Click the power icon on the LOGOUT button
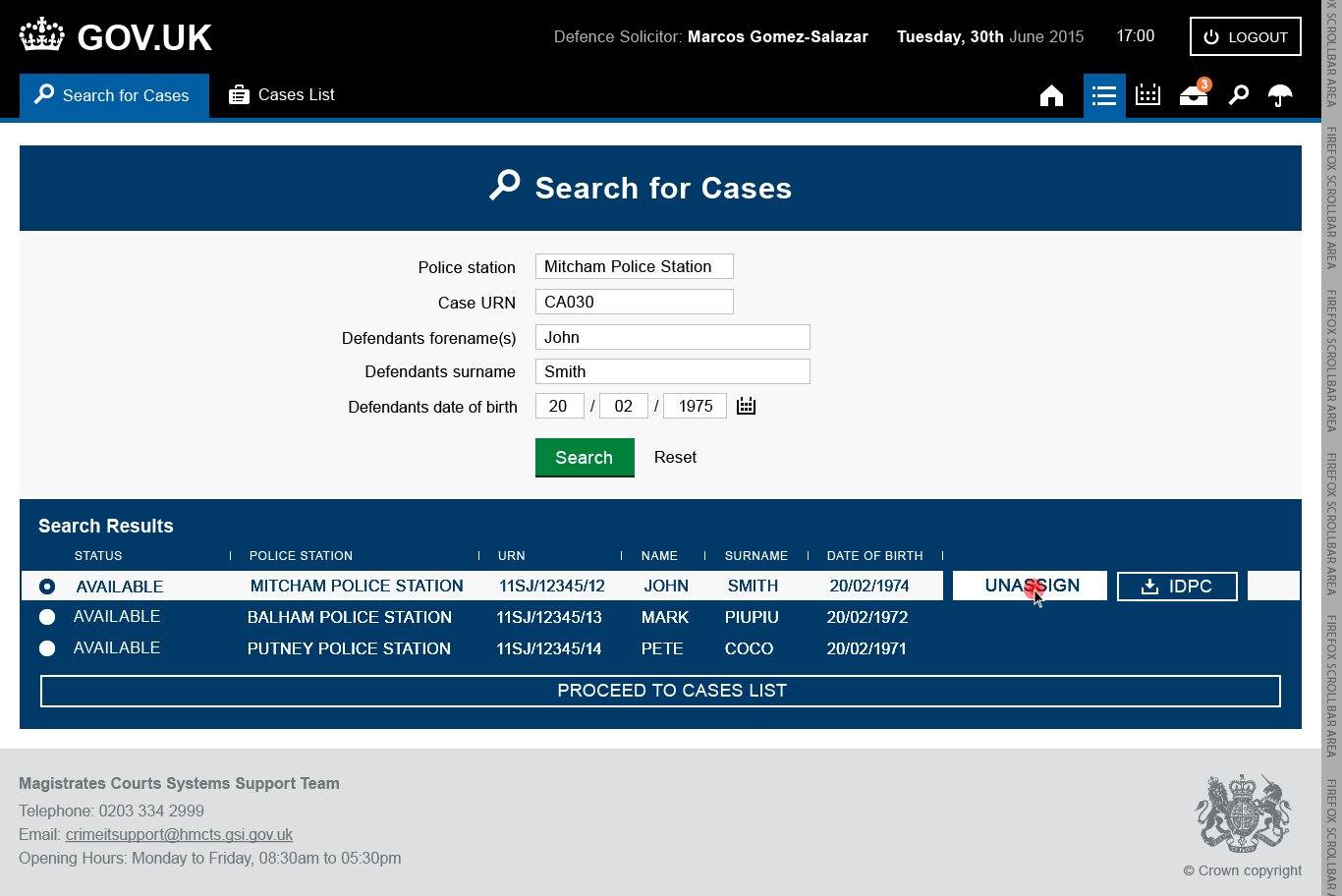The image size is (1342, 896). tap(1211, 36)
